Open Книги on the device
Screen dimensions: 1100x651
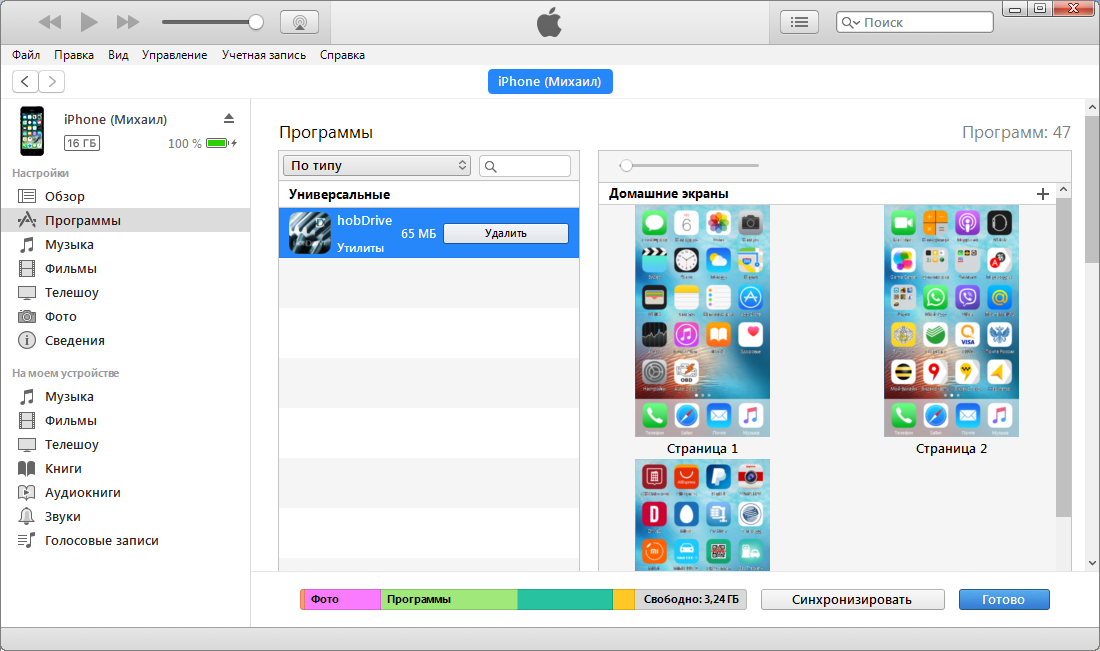(x=125, y=468)
